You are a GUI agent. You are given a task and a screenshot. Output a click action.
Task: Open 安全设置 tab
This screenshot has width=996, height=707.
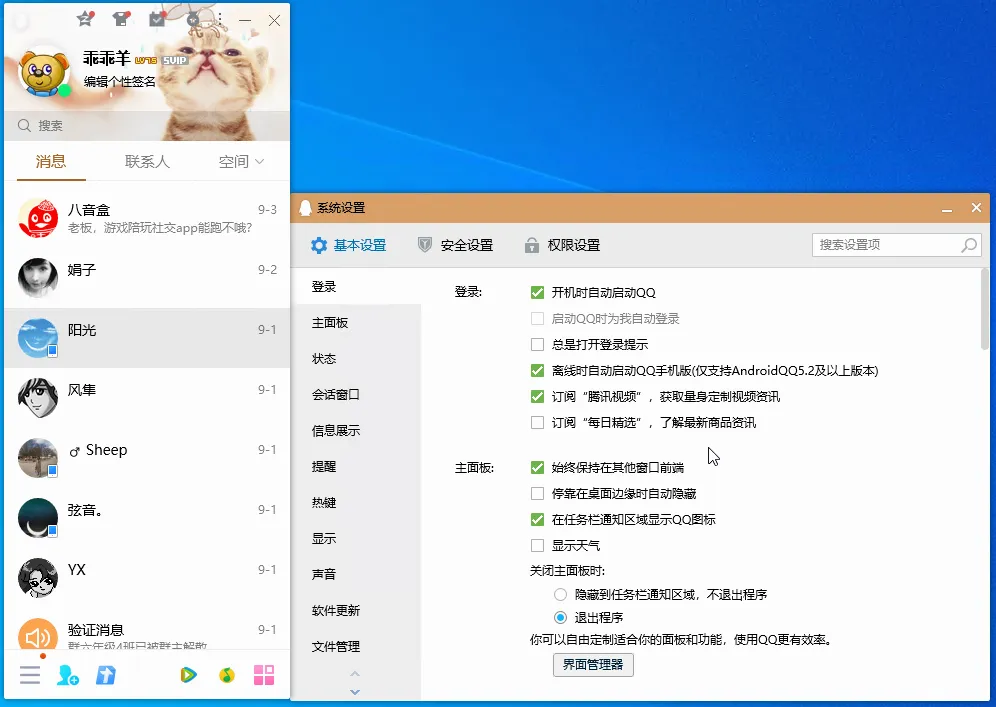(455, 245)
